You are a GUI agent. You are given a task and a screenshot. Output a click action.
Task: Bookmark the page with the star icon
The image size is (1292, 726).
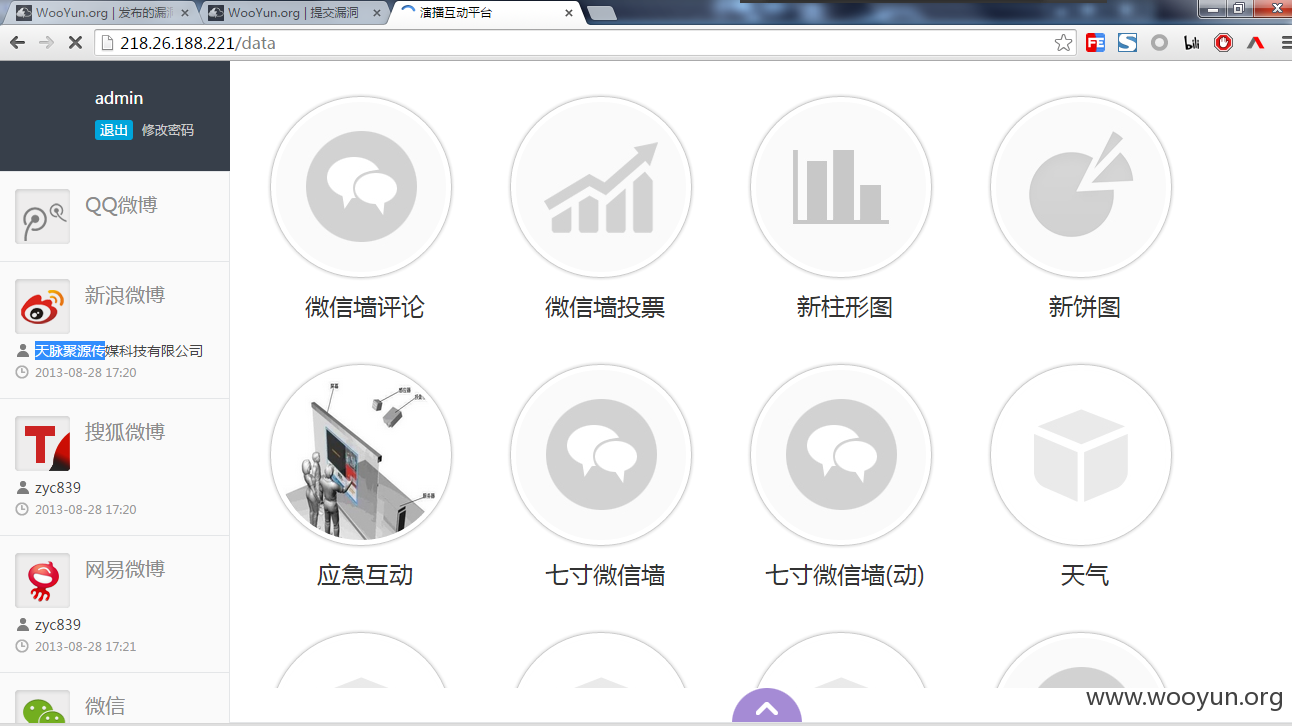tap(1063, 43)
